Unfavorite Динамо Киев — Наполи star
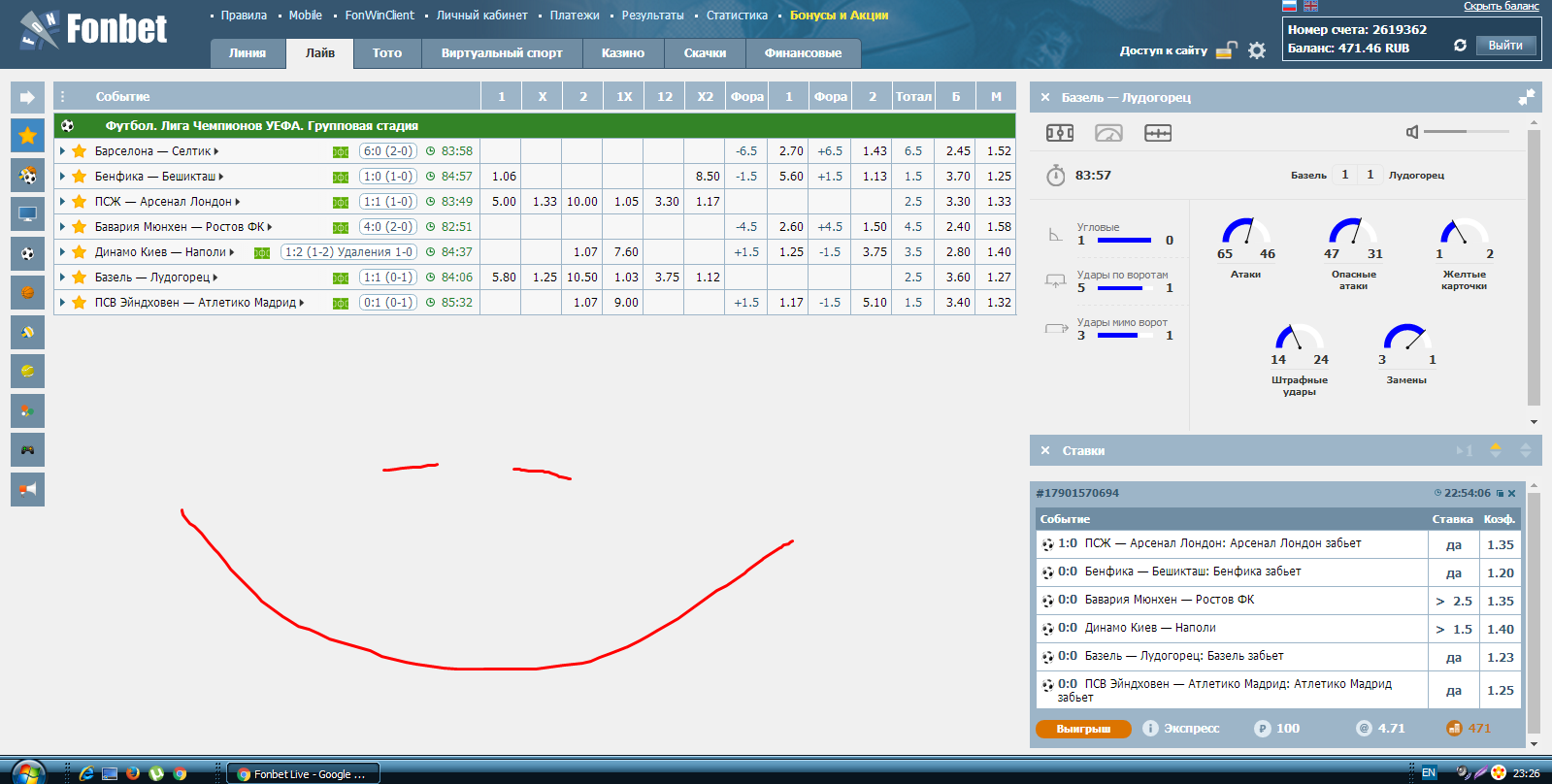The image size is (1552, 784). coord(80,252)
